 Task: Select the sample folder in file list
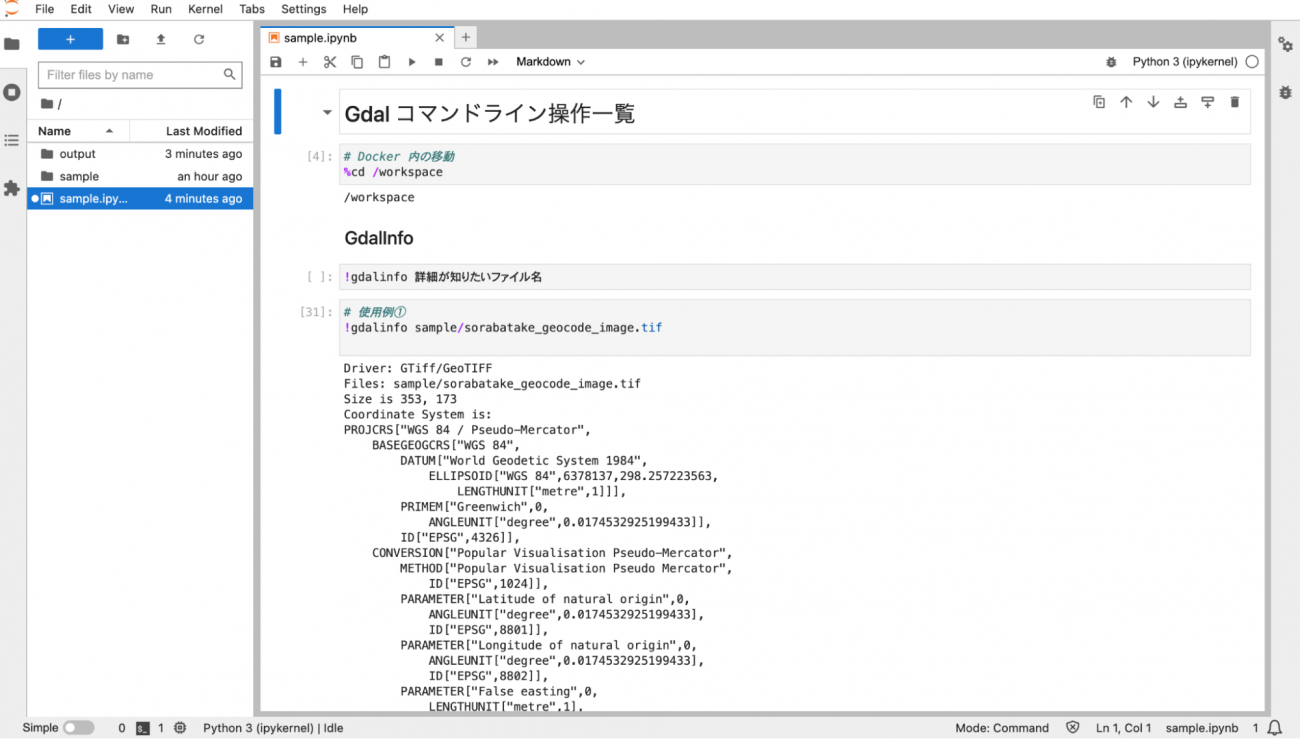(x=140, y=176)
